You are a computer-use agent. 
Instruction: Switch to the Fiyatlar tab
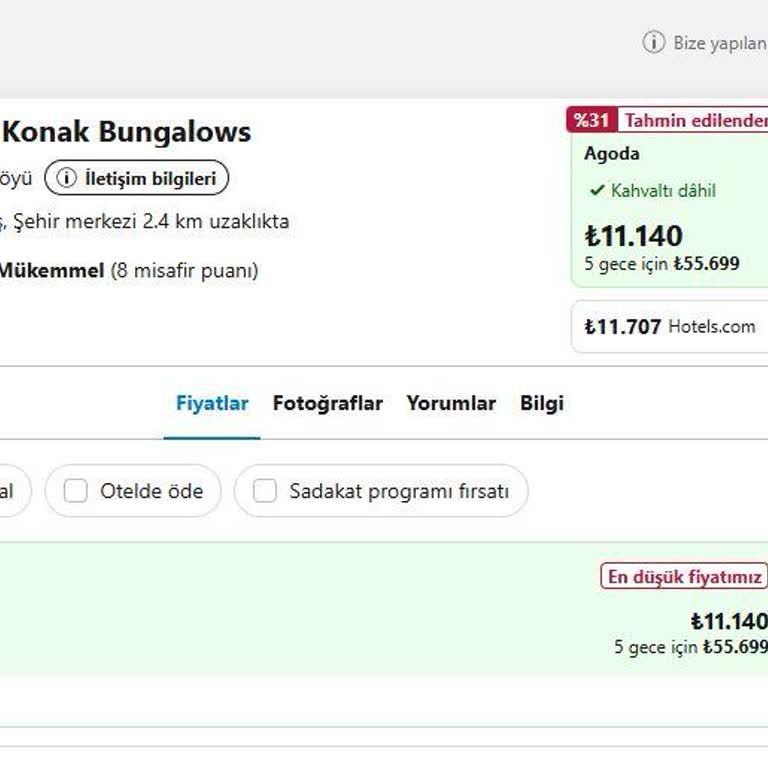pyautogui.click(x=212, y=403)
